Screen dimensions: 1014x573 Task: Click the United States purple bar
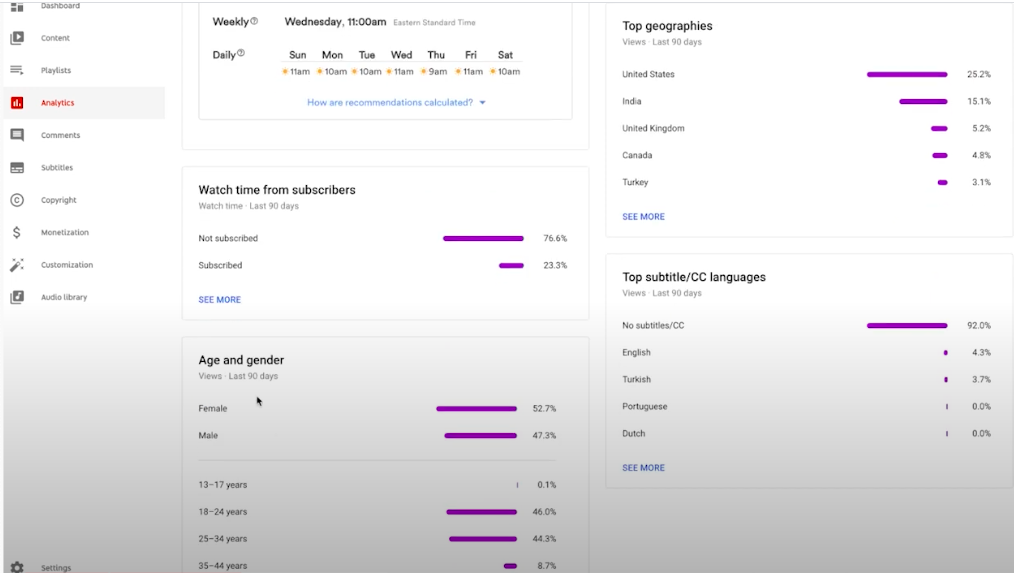pos(906,74)
